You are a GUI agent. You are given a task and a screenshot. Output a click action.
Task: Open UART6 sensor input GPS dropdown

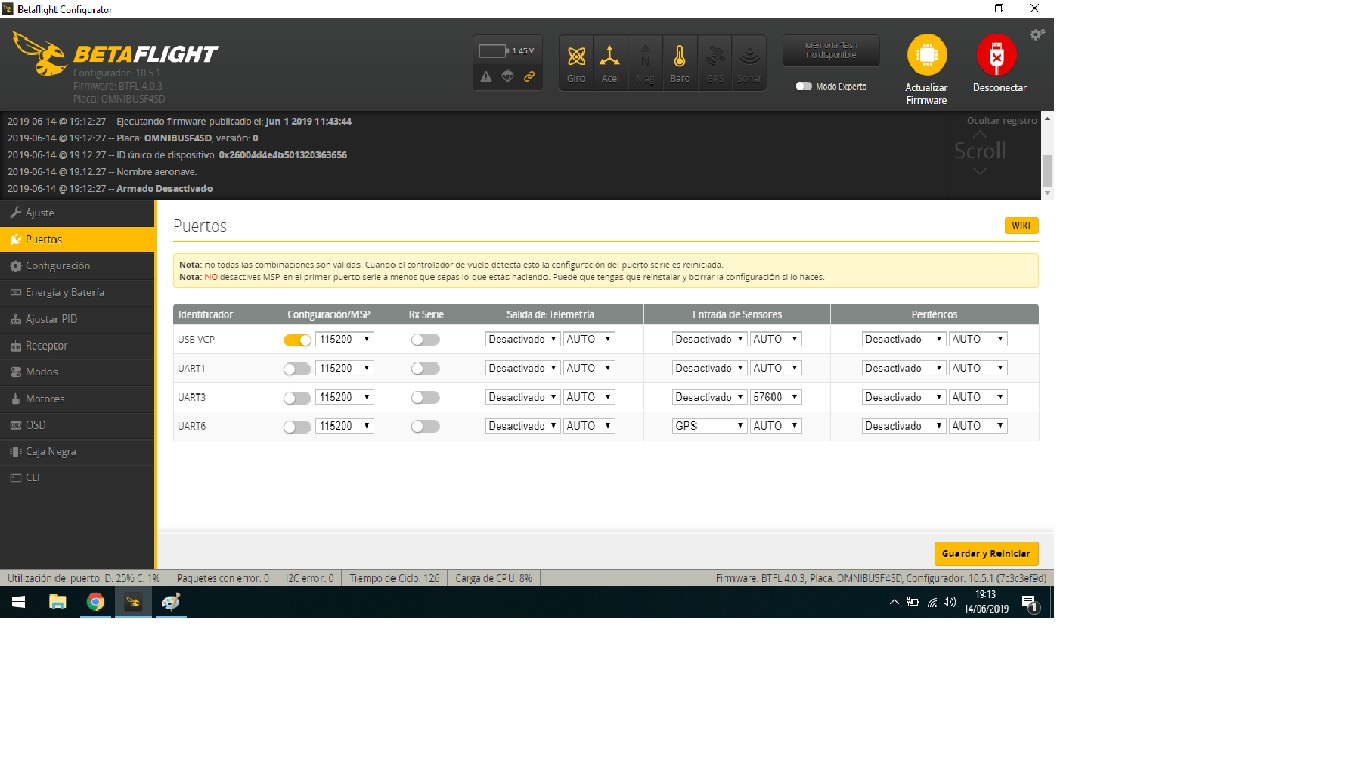pos(709,426)
